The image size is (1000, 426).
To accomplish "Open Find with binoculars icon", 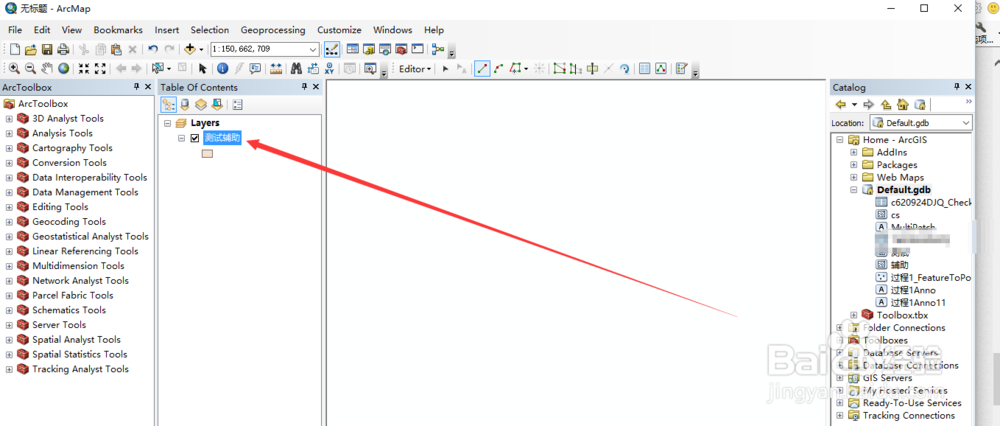I will coord(297,69).
